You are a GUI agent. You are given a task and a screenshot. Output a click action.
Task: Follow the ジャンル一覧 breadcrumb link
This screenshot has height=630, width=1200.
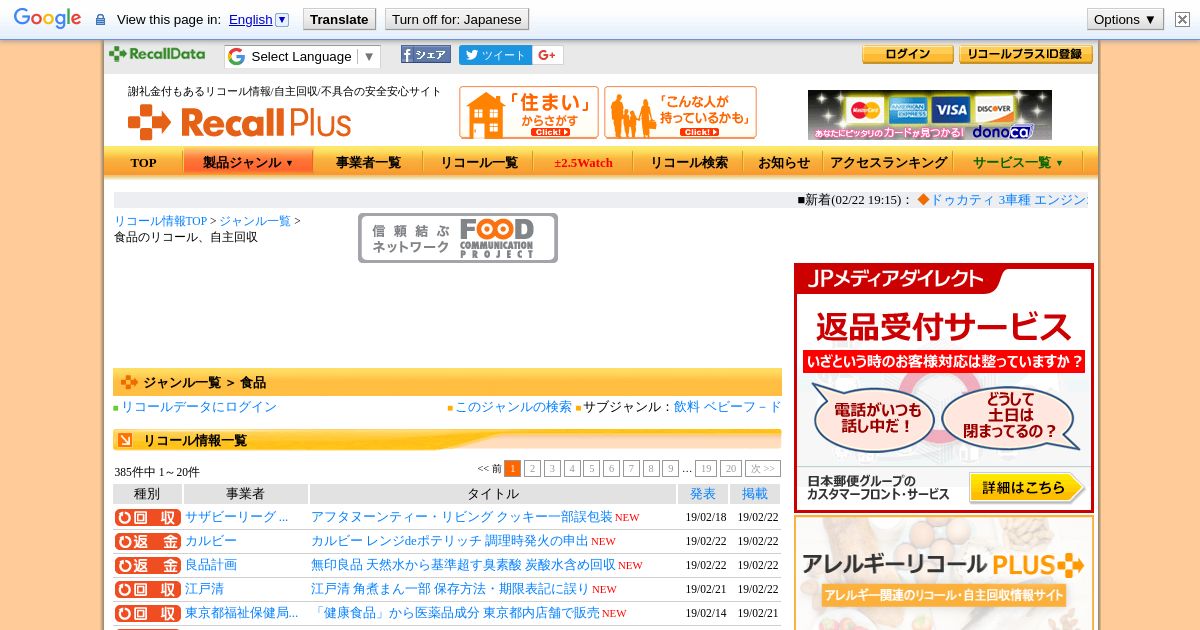tap(254, 221)
